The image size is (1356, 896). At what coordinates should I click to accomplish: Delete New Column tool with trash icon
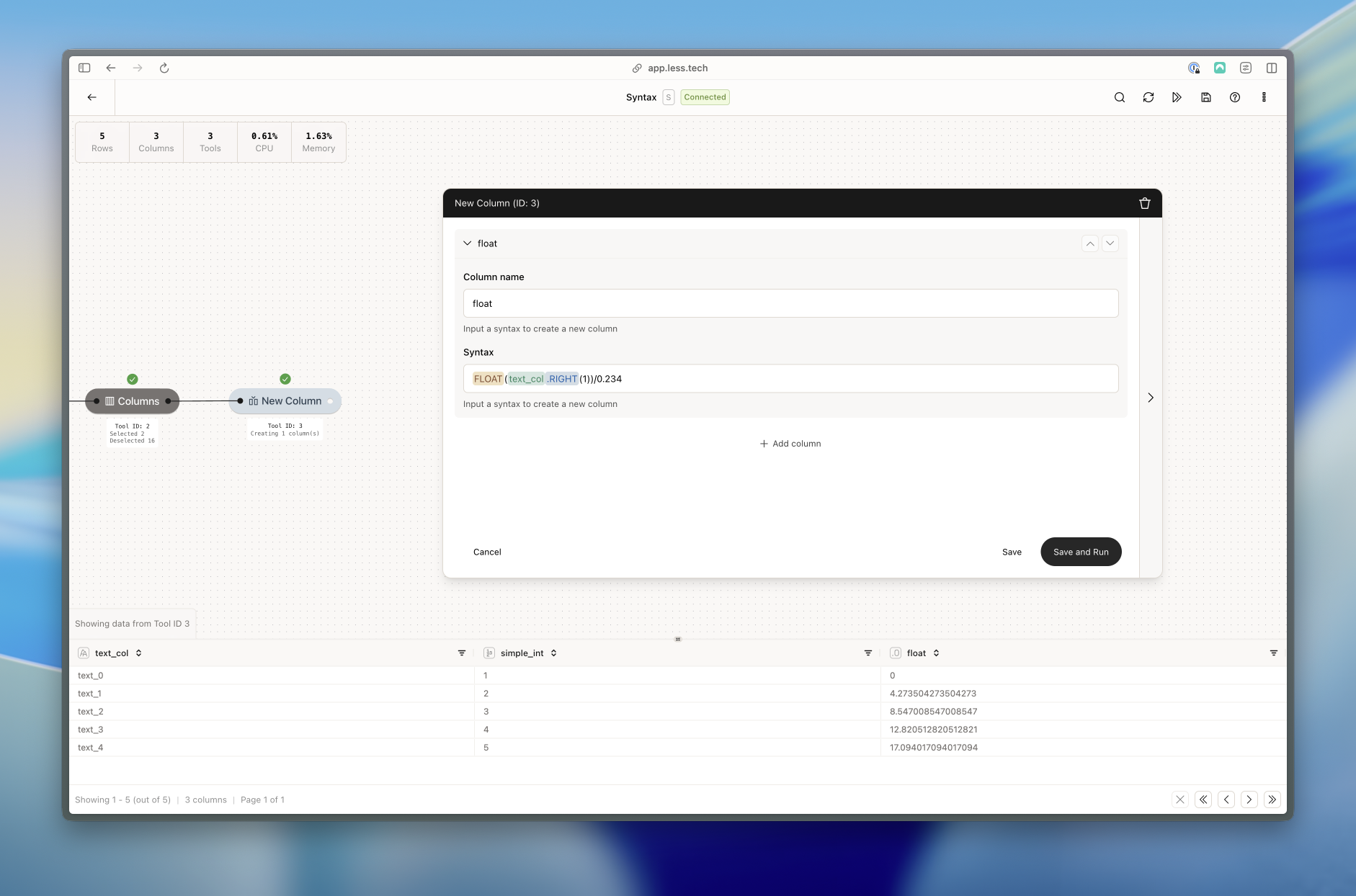point(1145,203)
